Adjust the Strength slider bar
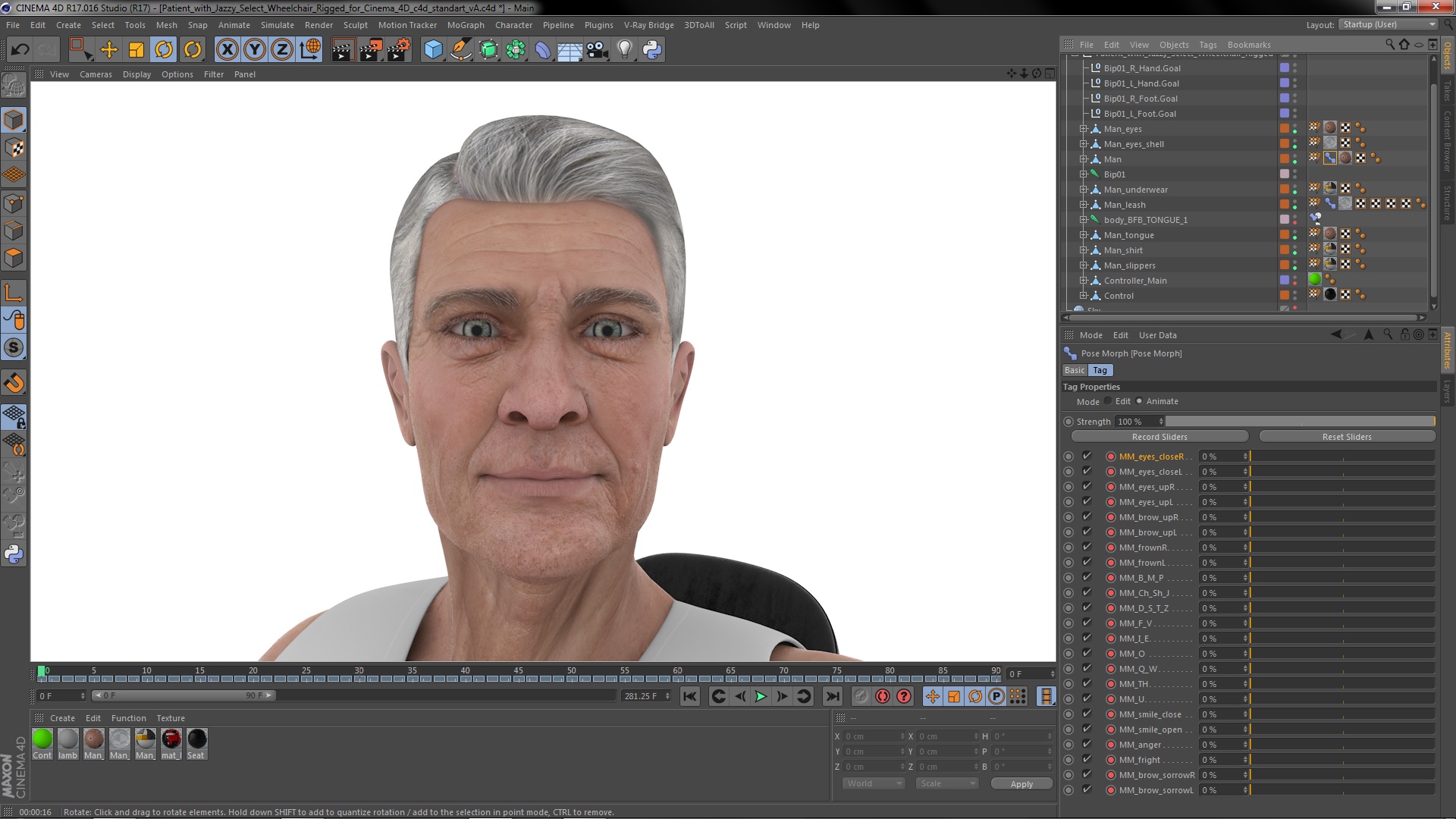The image size is (1456, 819). [x=1299, y=421]
